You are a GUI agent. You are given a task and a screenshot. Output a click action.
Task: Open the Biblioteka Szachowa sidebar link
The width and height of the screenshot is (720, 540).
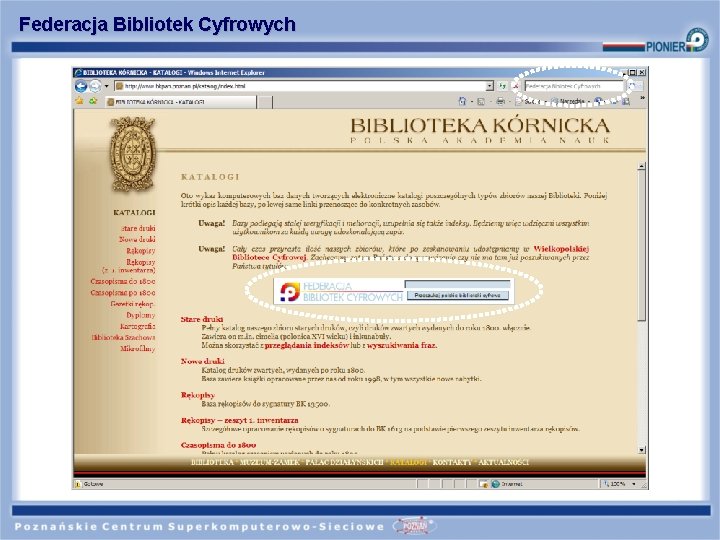pos(123,338)
